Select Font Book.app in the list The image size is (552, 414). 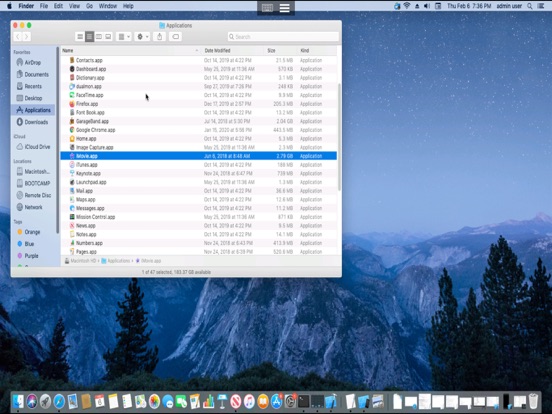click(199, 113)
